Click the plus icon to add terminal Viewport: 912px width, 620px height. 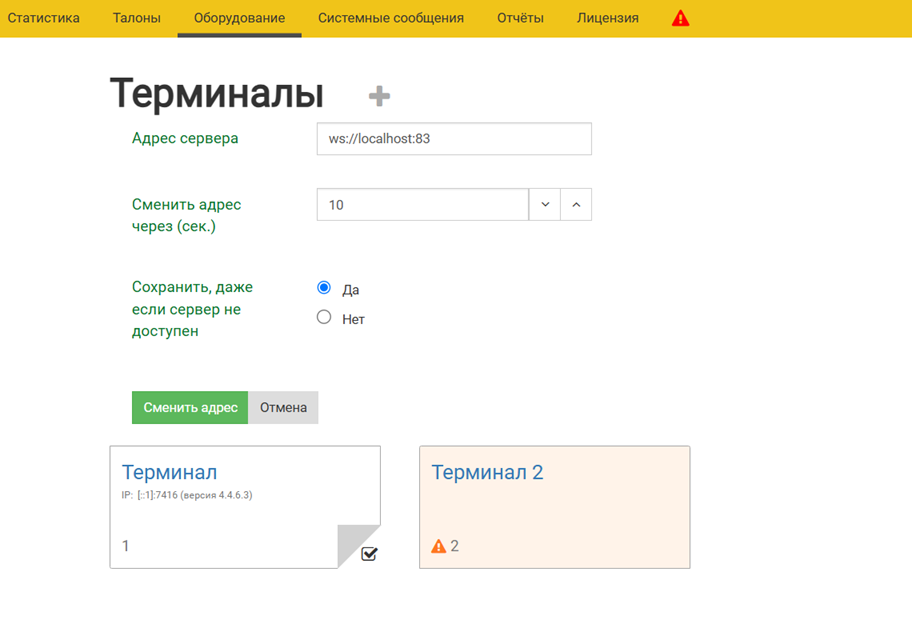pos(379,96)
